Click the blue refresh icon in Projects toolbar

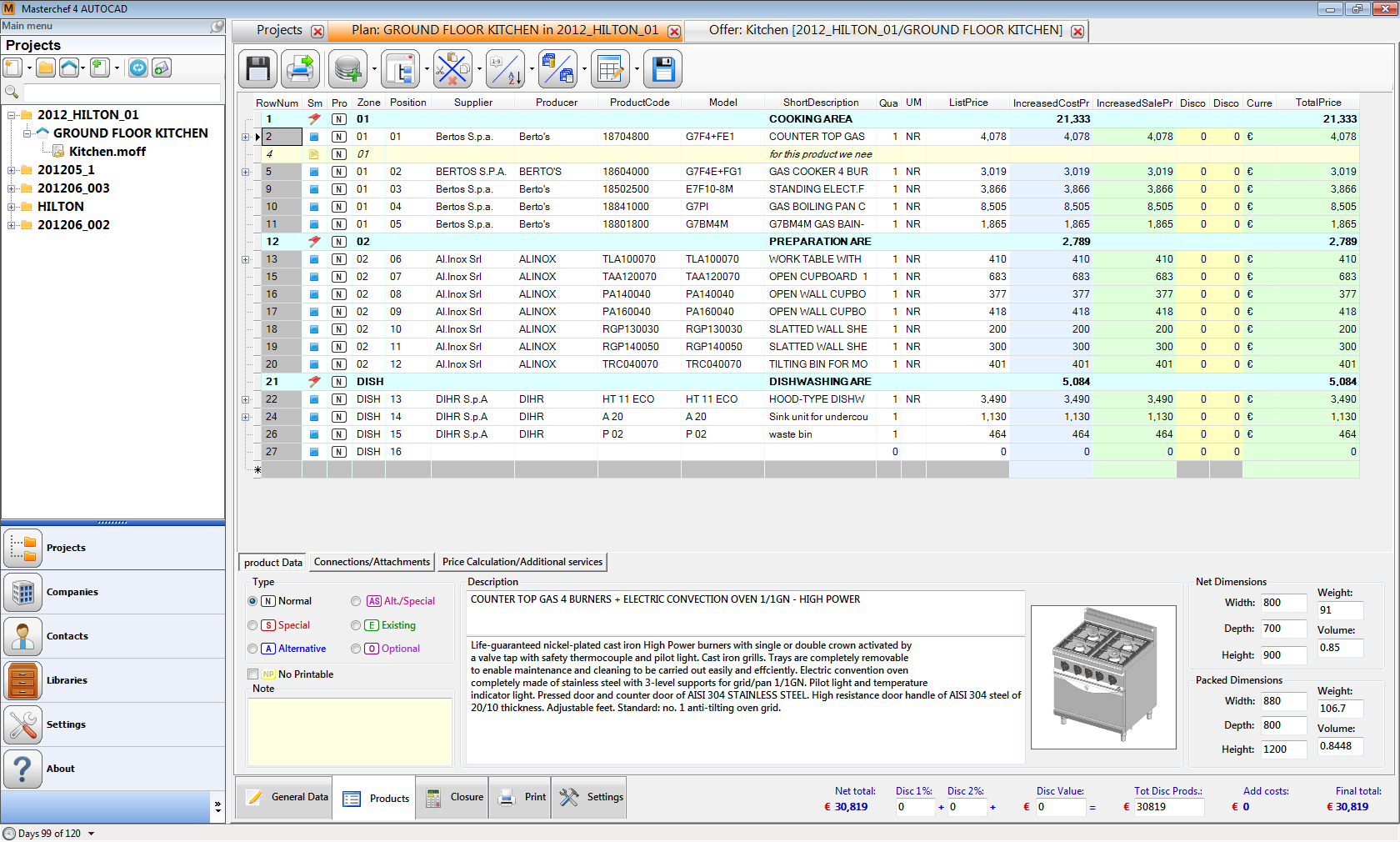[x=138, y=68]
